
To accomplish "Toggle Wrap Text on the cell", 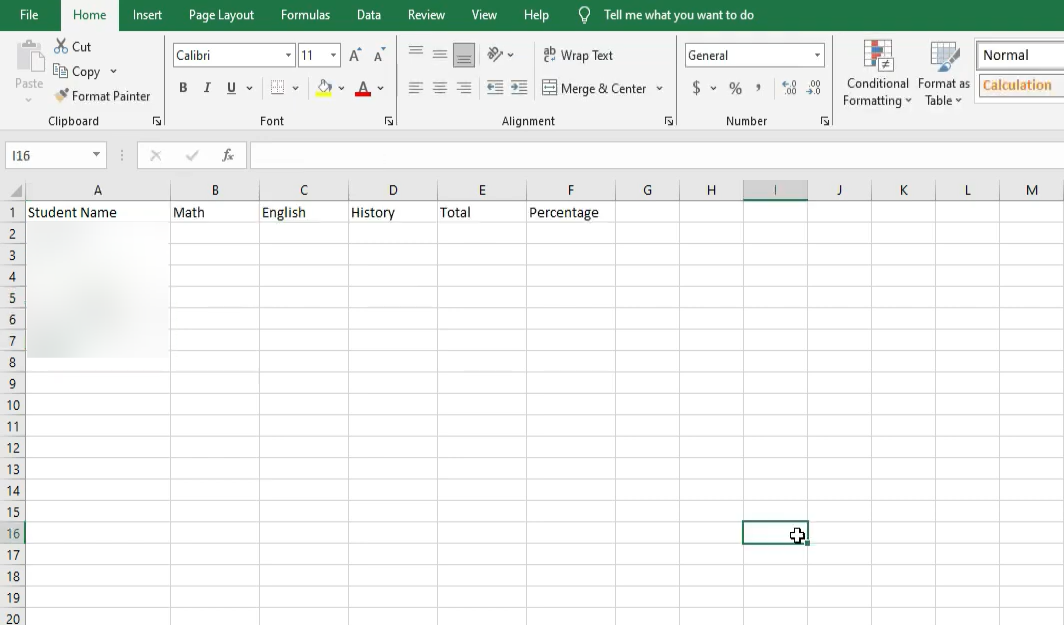I will 578,56.
